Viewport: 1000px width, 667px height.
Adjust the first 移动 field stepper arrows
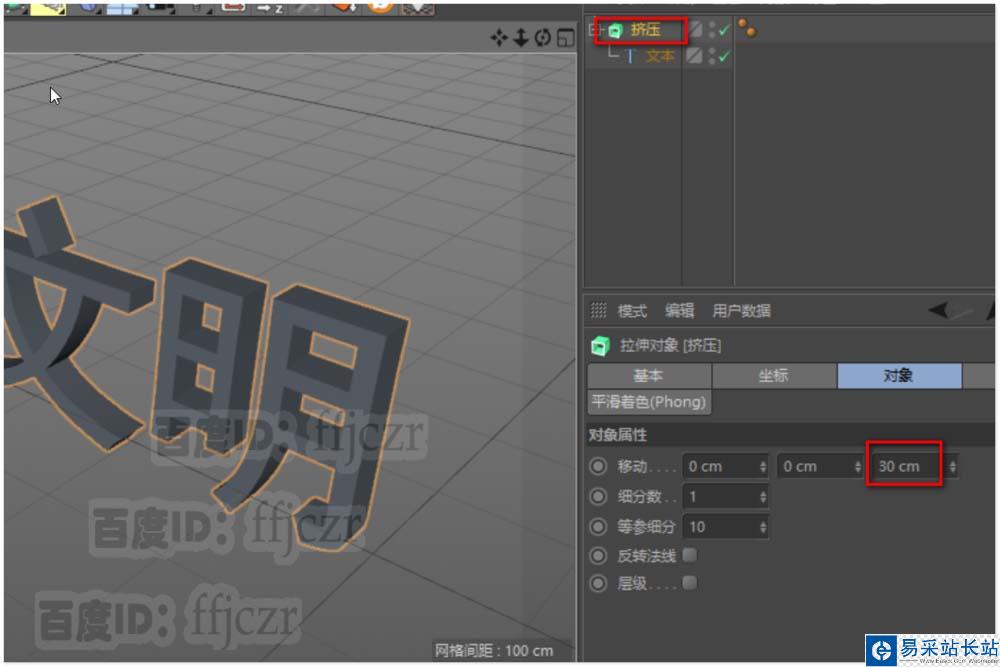point(763,467)
